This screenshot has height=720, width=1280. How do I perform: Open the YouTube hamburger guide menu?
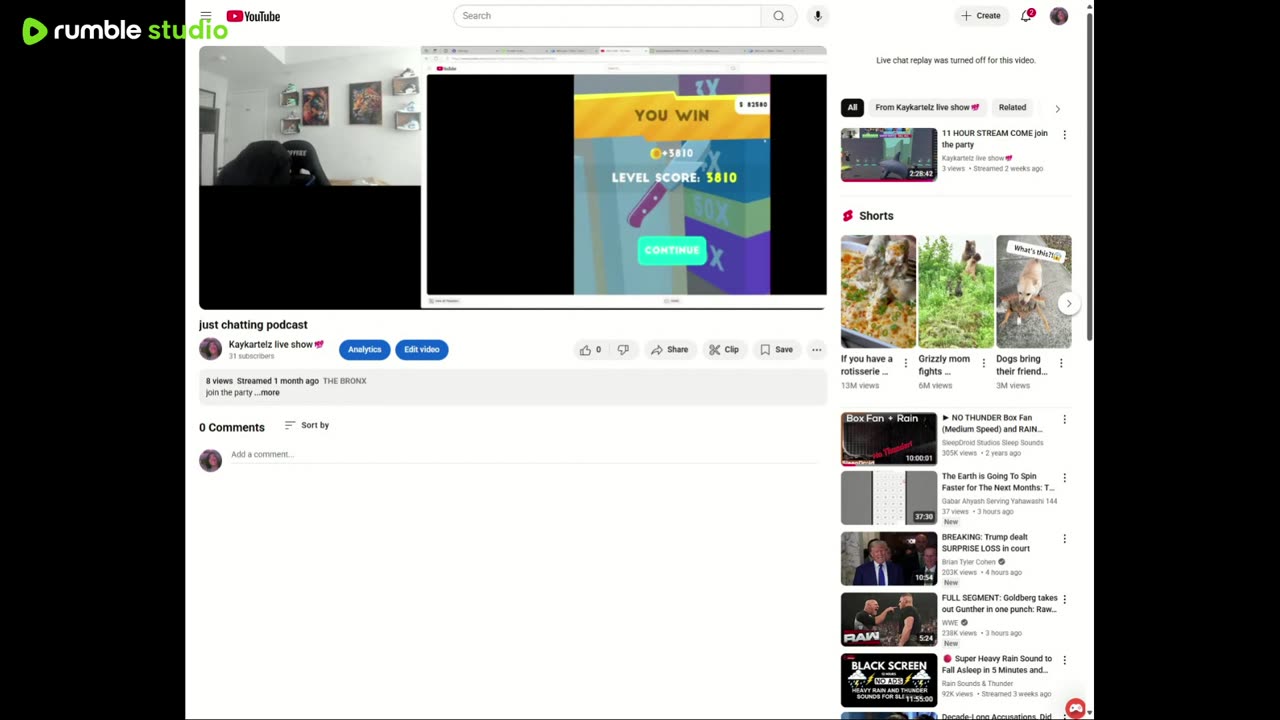pos(206,16)
